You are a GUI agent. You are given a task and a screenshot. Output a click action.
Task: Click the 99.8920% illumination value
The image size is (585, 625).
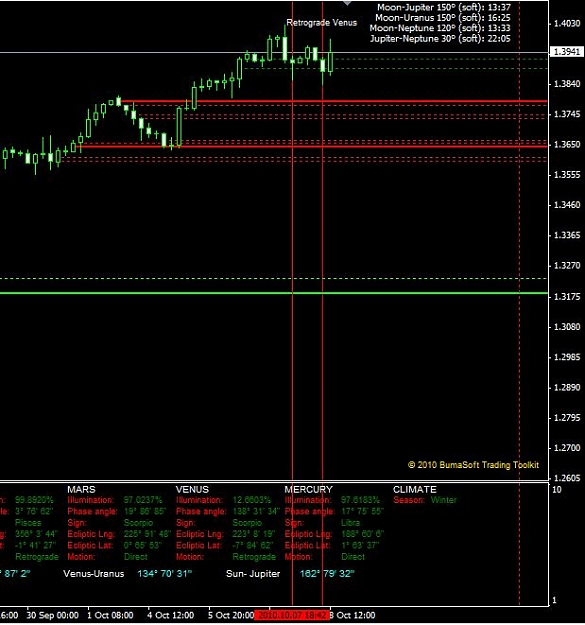[34, 500]
